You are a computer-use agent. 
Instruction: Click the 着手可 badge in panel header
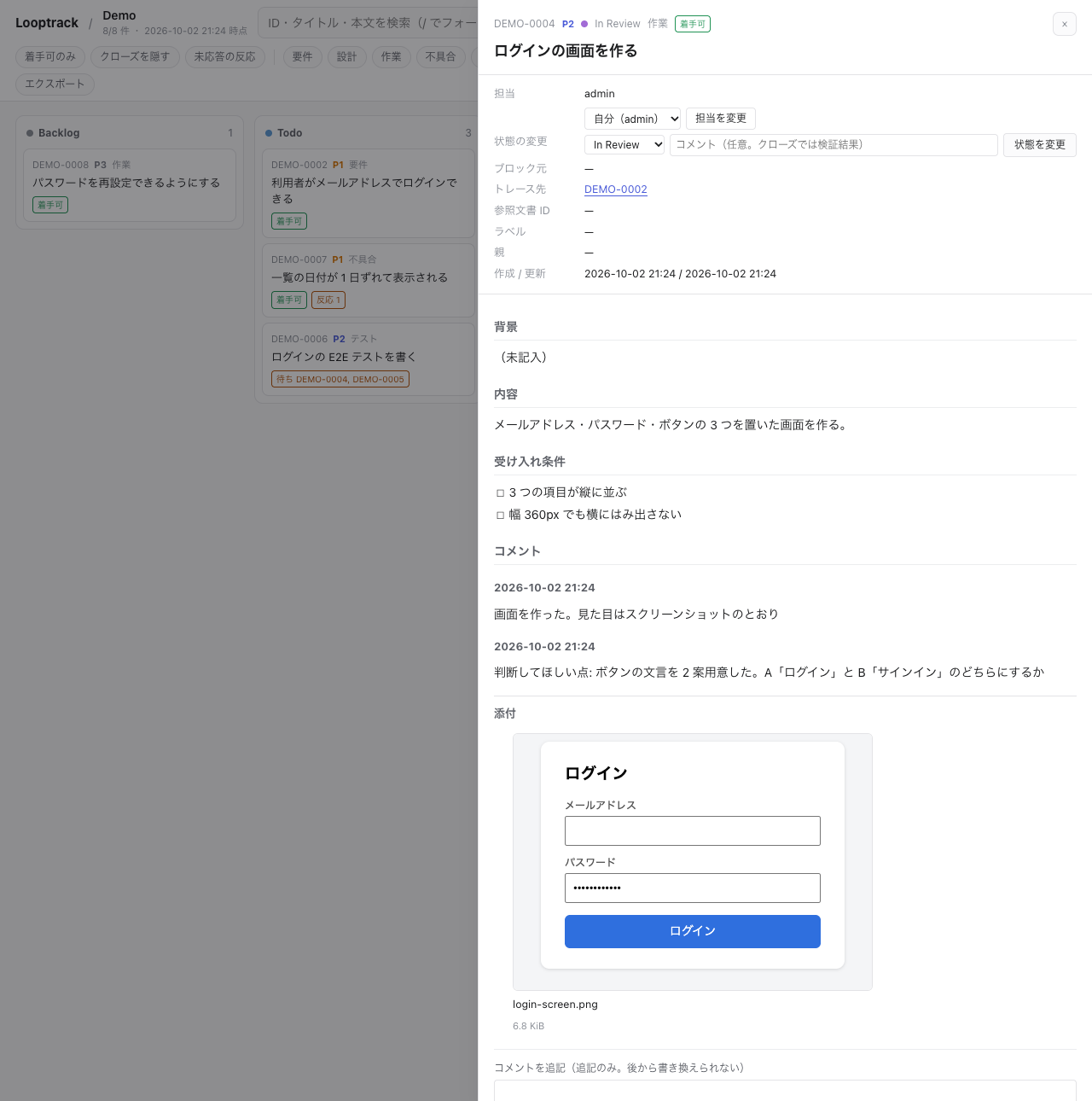pyautogui.click(x=693, y=24)
